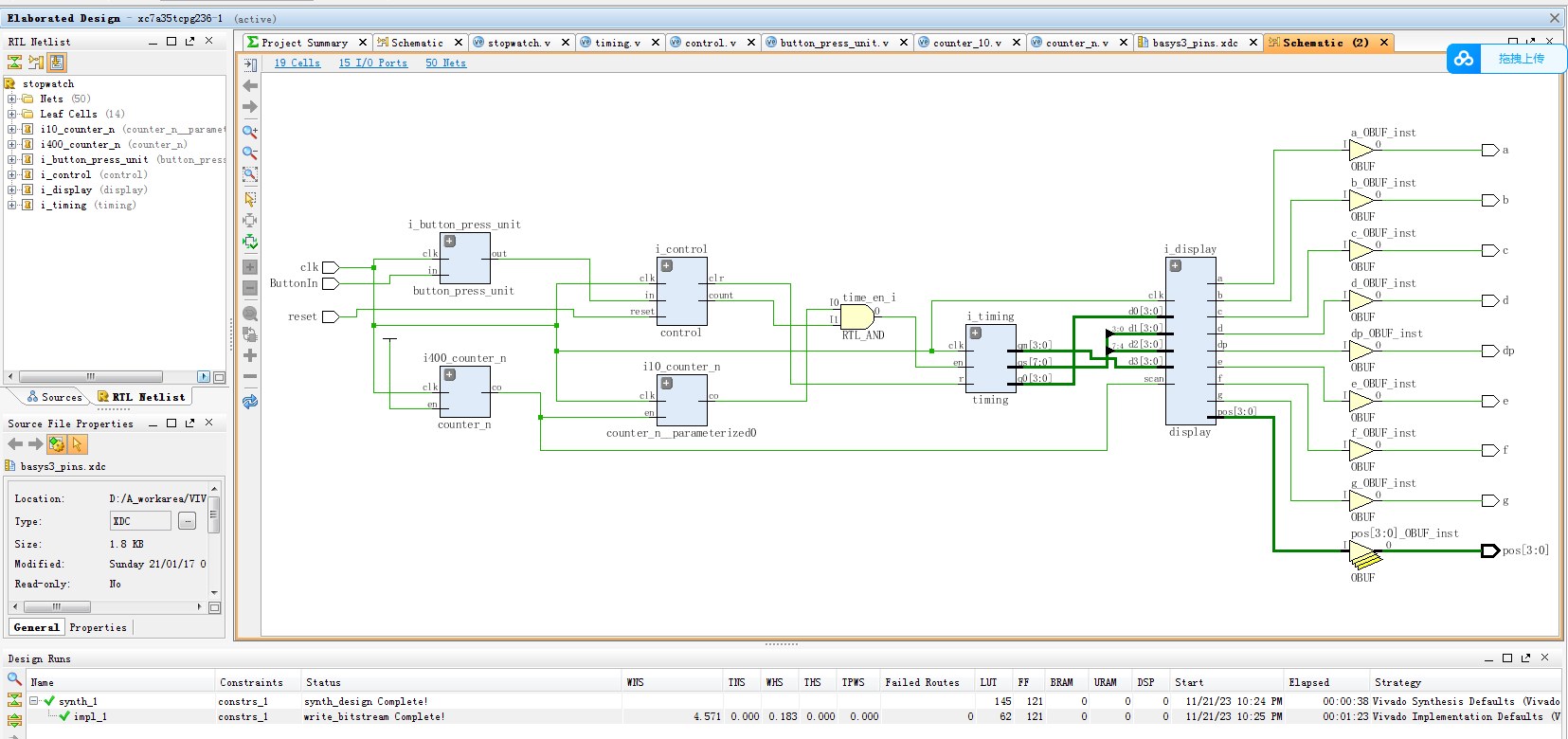The image size is (1568, 739).
Task: Click the Zoom Fit schematic icon
Action: [250, 174]
